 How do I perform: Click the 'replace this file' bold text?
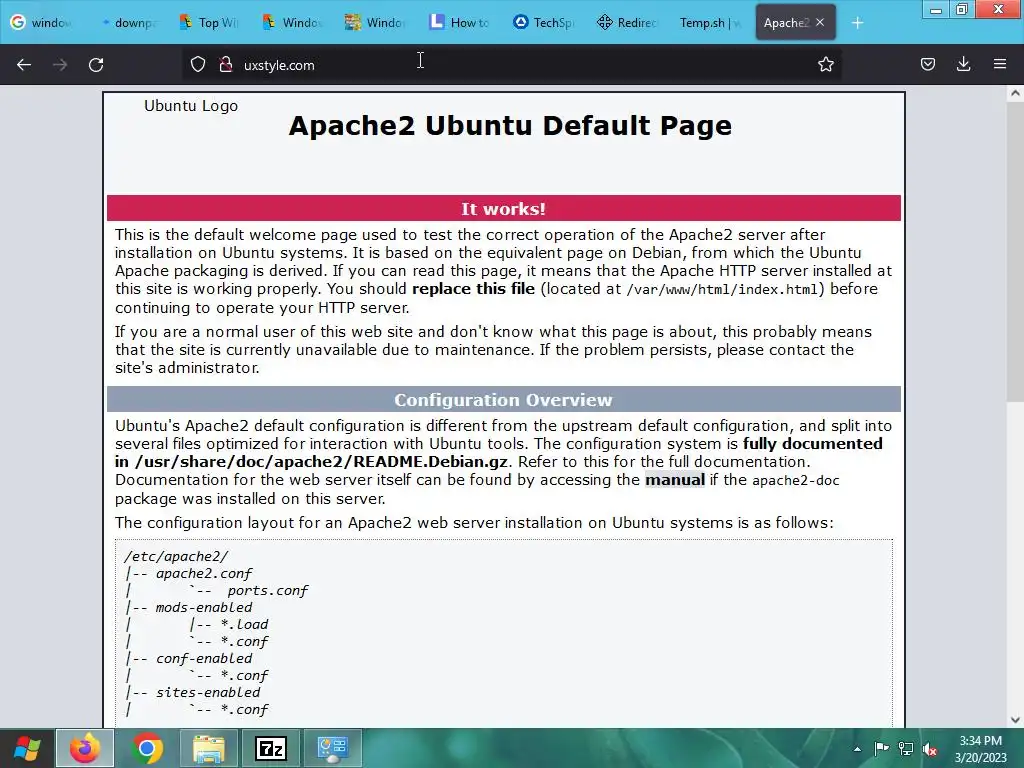coord(473,289)
